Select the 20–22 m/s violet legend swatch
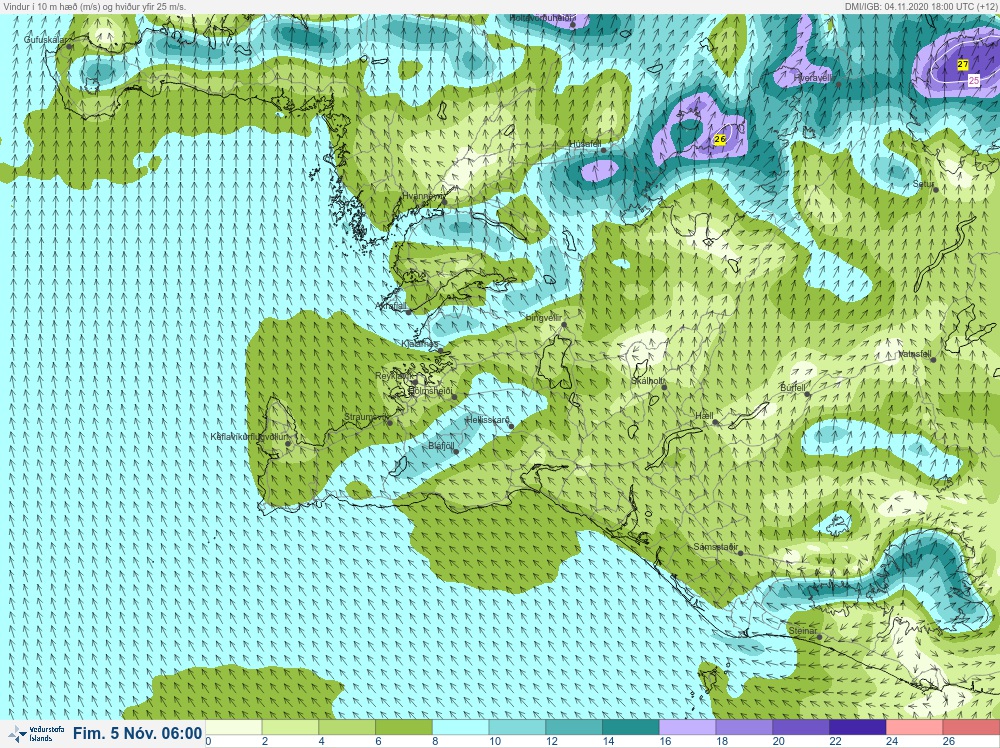 click(x=801, y=728)
